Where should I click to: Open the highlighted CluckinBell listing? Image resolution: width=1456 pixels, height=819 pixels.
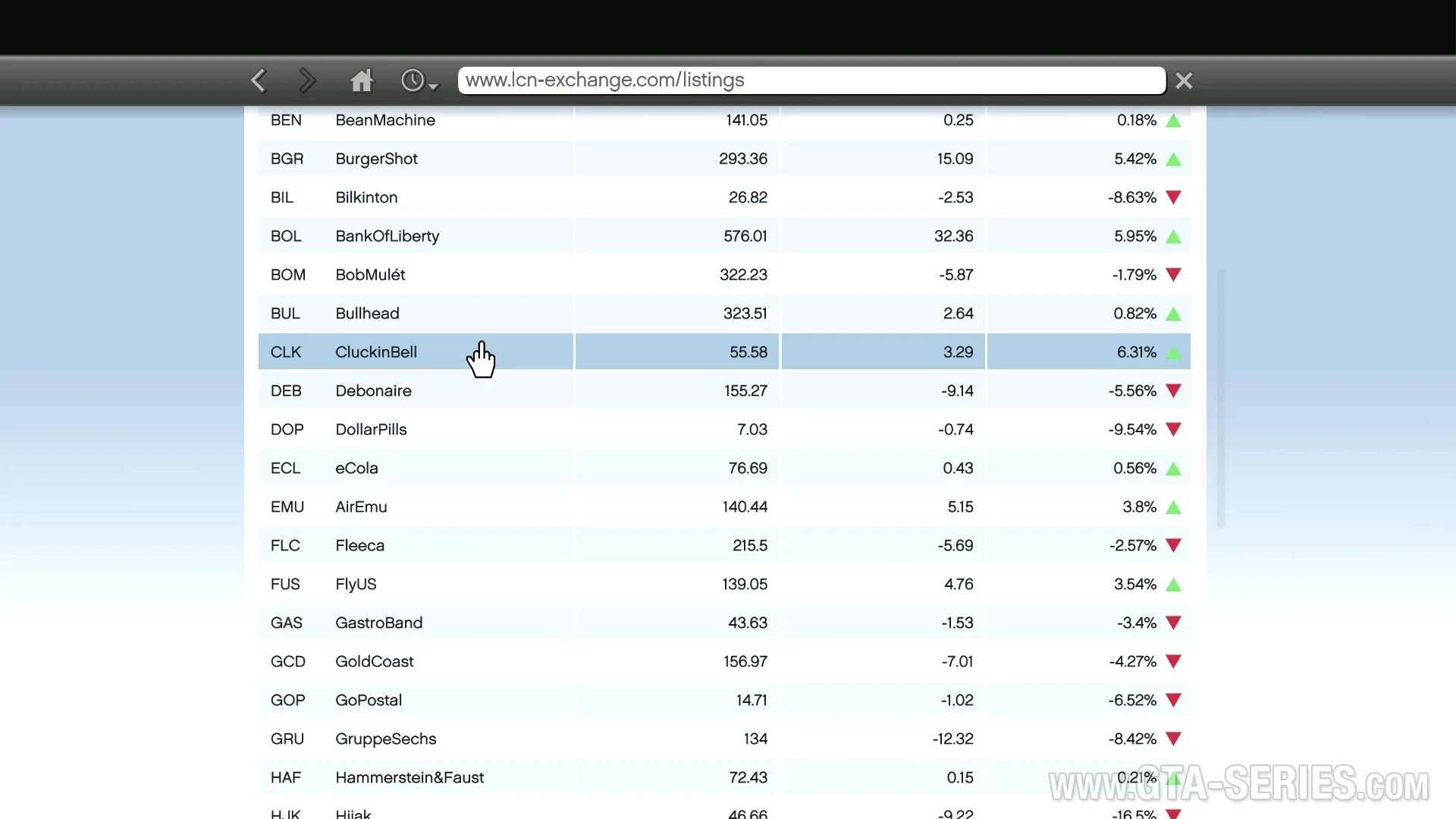pyautogui.click(x=724, y=352)
